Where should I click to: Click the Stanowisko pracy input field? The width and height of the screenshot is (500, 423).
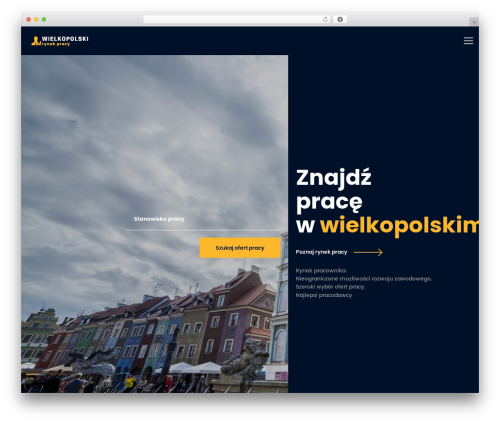click(x=203, y=219)
